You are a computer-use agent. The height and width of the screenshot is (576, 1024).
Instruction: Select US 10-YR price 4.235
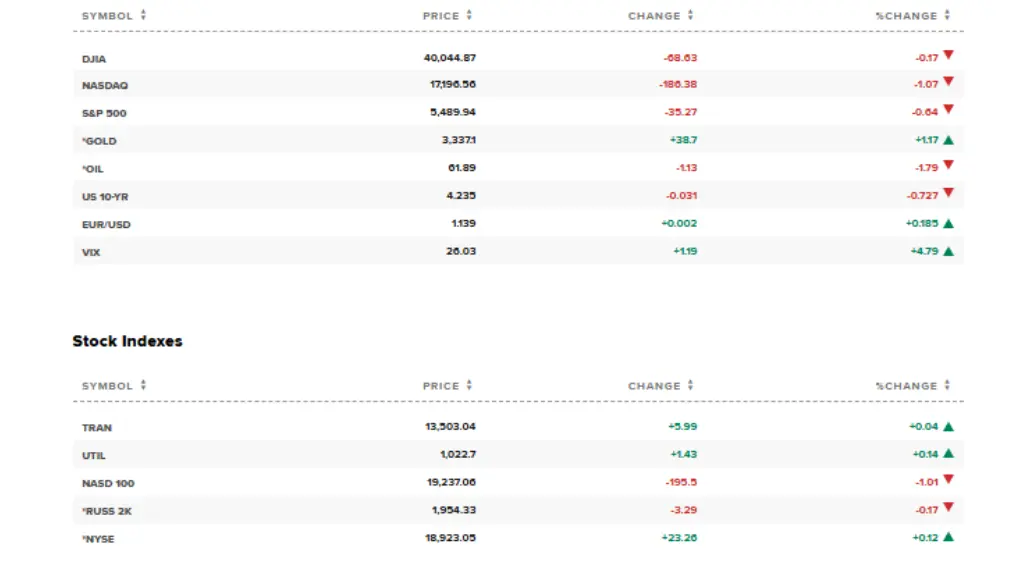tap(461, 195)
